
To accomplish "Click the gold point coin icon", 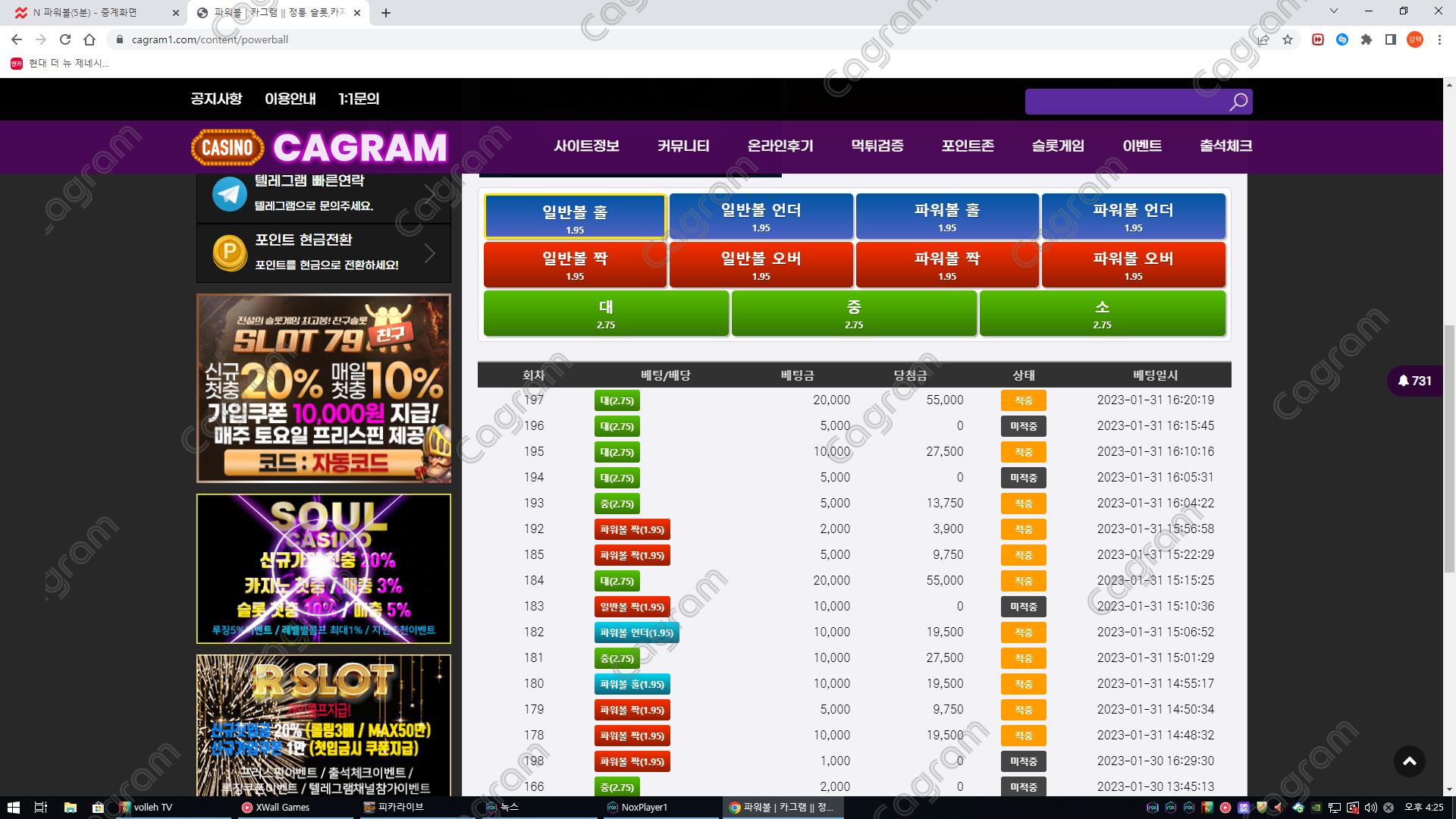I will coord(229,253).
